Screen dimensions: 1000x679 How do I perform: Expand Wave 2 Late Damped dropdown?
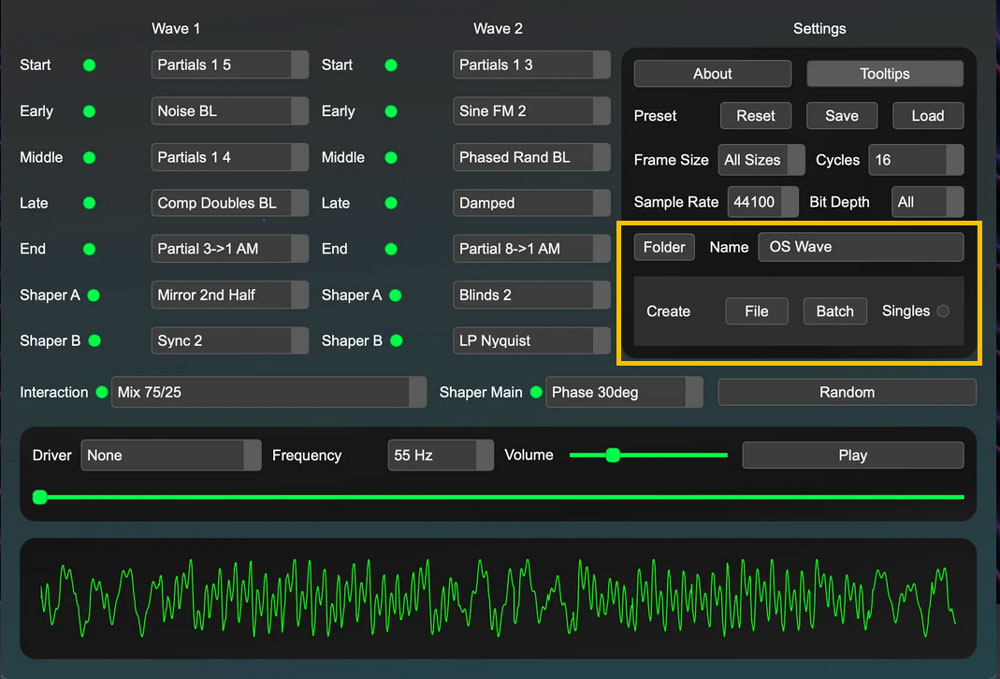(531, 203)
